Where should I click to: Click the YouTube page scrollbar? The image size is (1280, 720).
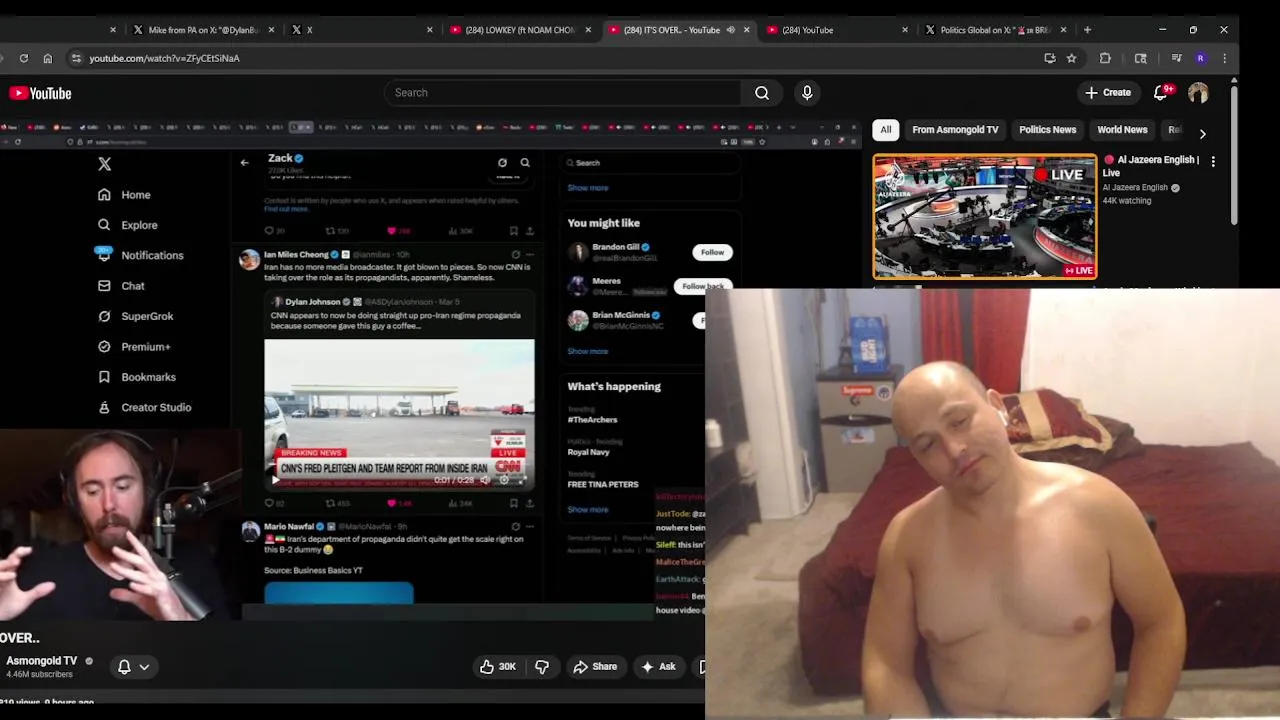point(1233,155)
